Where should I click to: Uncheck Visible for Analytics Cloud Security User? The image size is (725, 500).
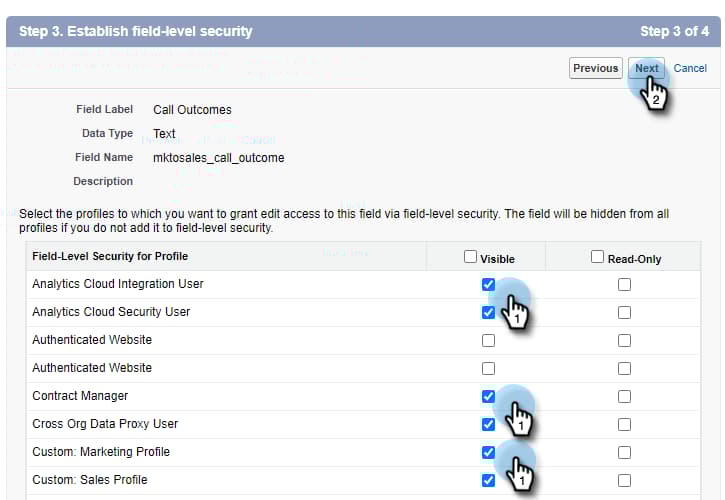(488, 312)
